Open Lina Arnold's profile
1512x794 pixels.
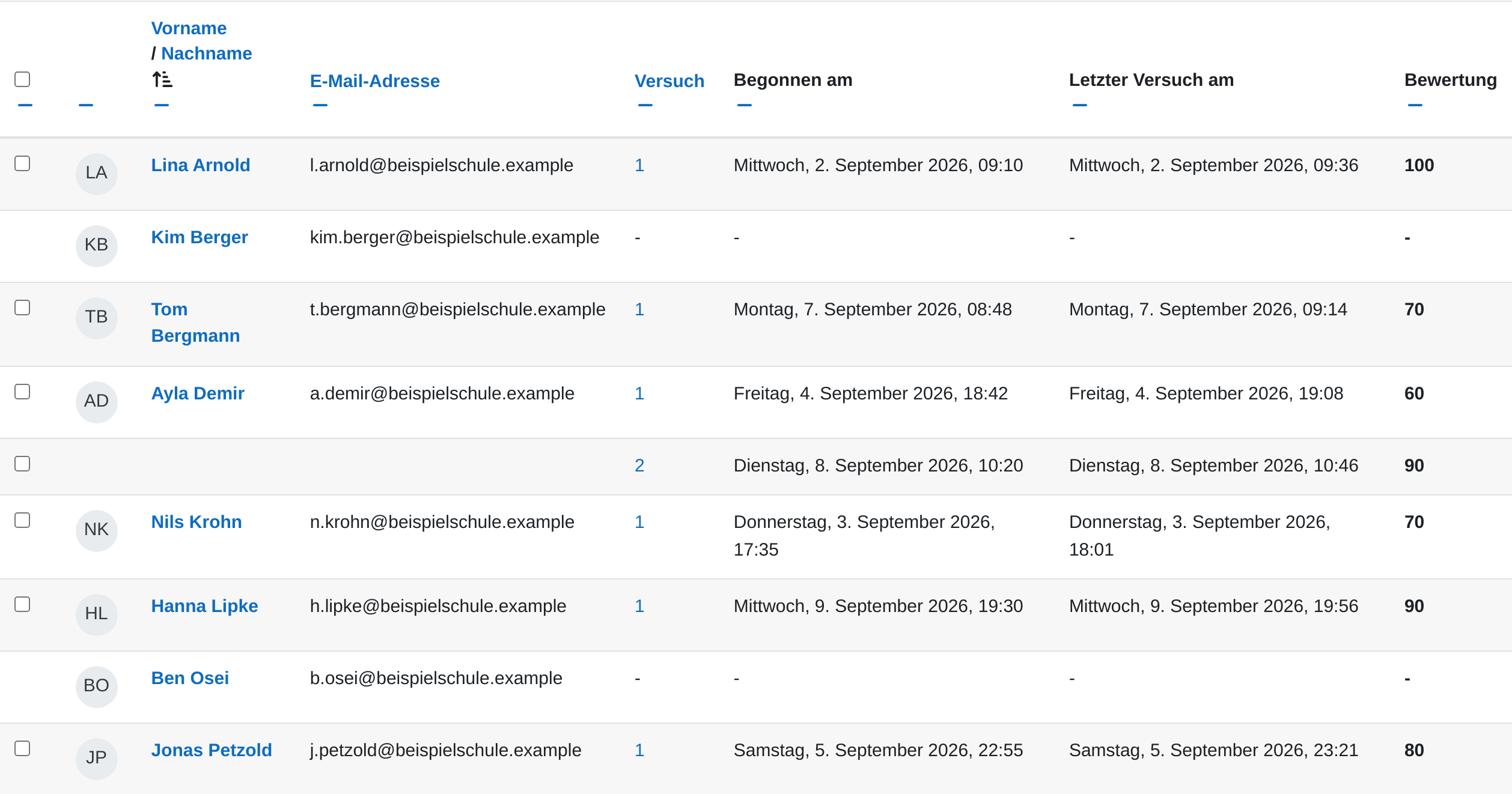[201, 165]
